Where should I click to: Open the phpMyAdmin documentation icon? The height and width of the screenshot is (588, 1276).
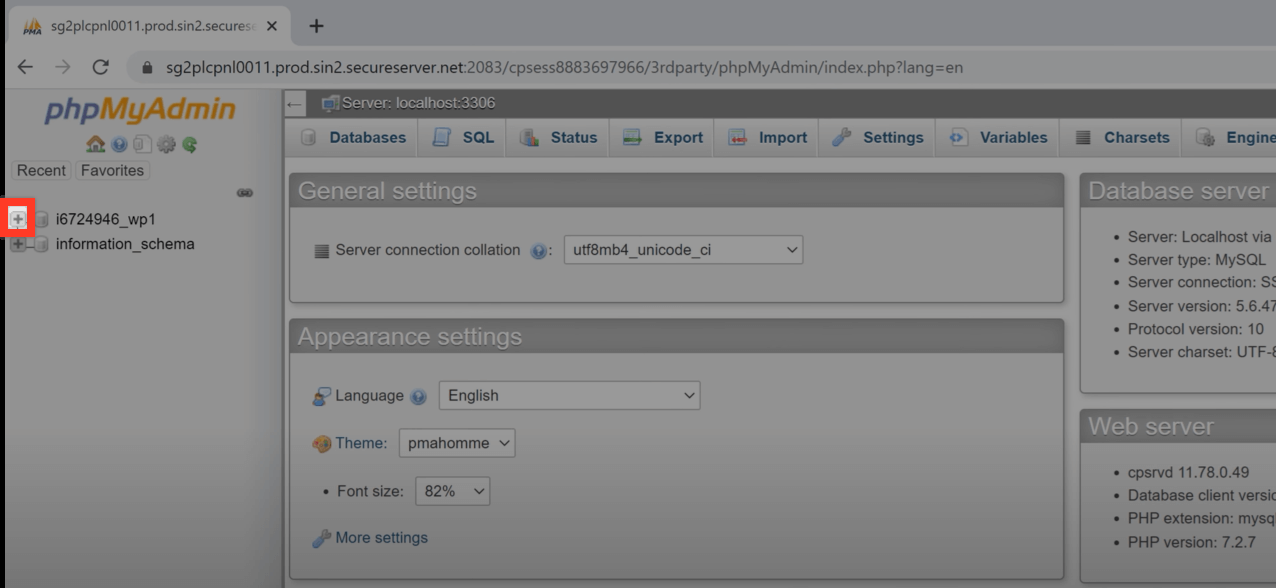click(x=142, y=144)
